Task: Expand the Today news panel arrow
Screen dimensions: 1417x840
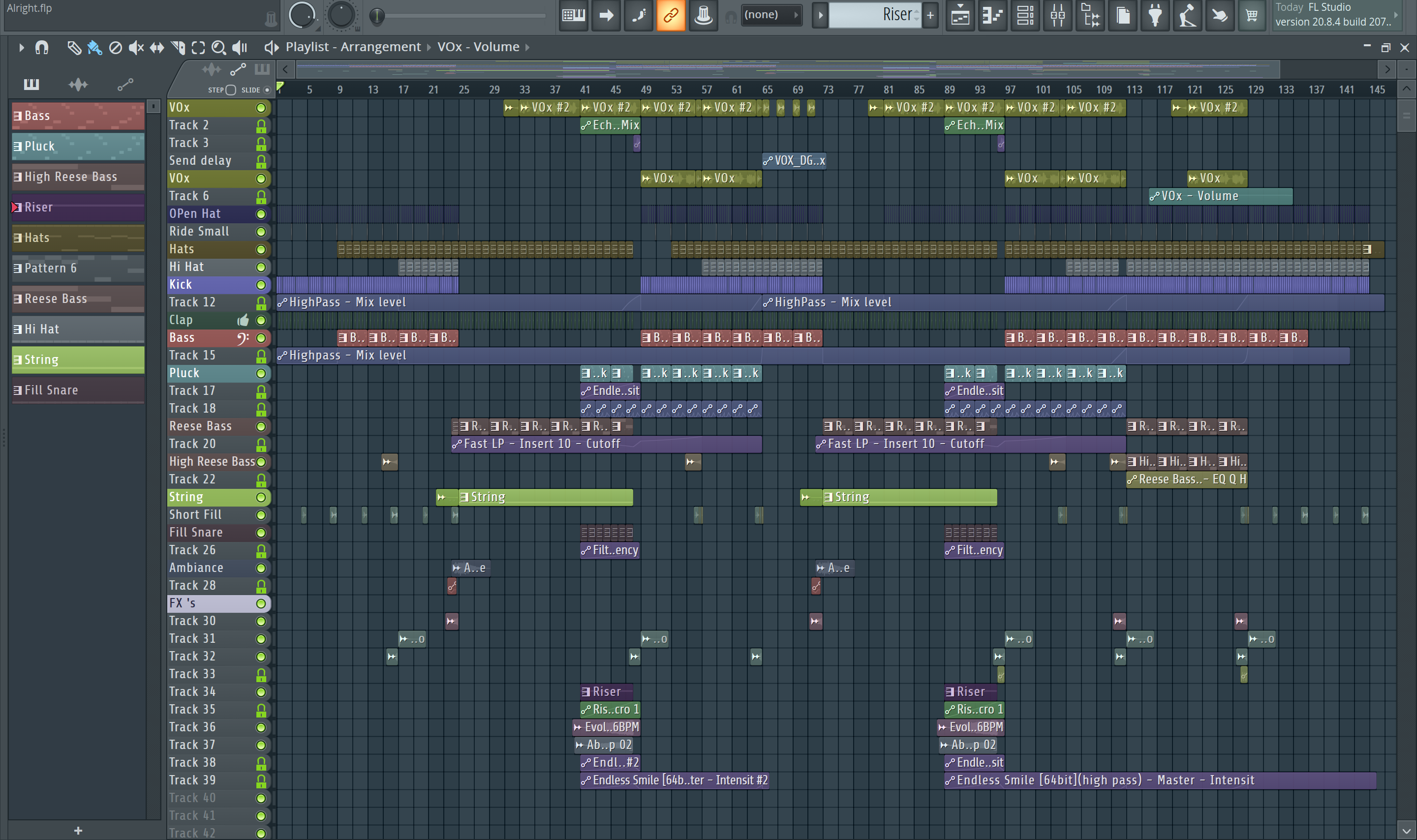Action: 1395,15
